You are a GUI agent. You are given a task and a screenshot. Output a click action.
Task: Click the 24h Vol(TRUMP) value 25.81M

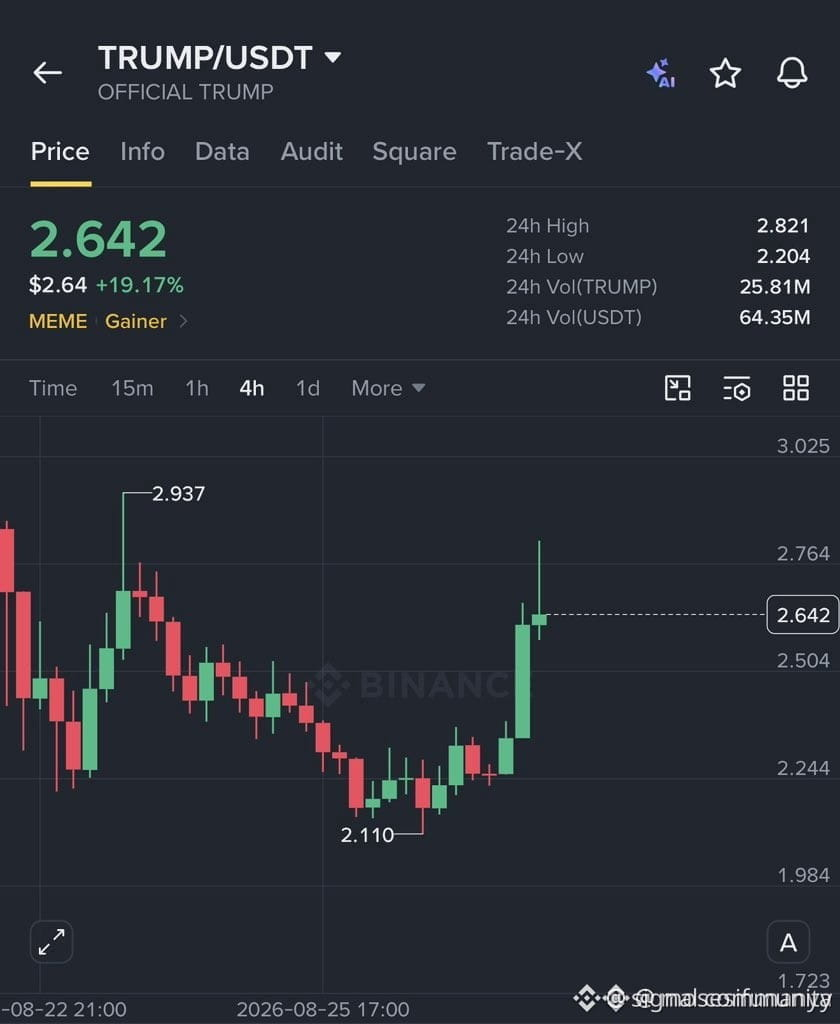(x=775, y=287)
